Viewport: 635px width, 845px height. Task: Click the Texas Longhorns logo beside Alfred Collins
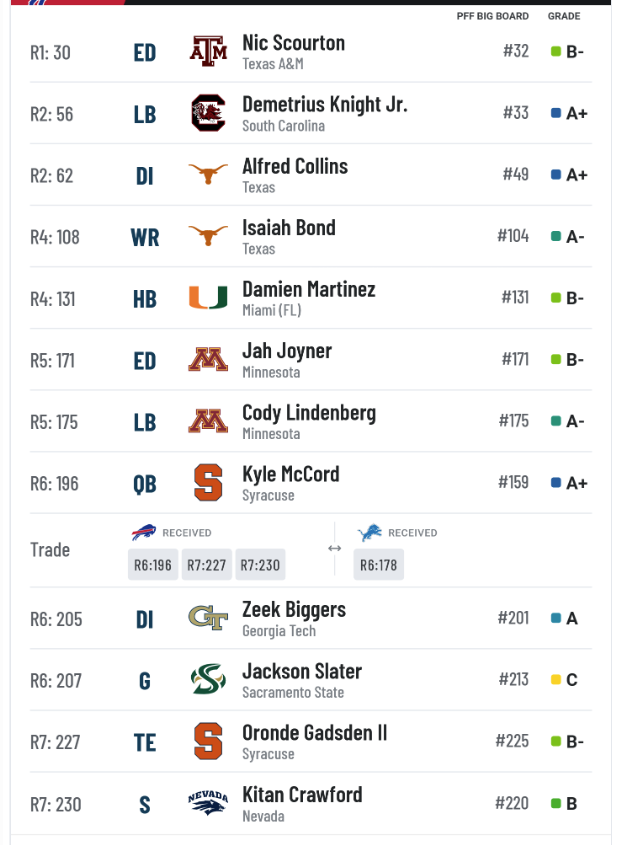click(208, 174)
